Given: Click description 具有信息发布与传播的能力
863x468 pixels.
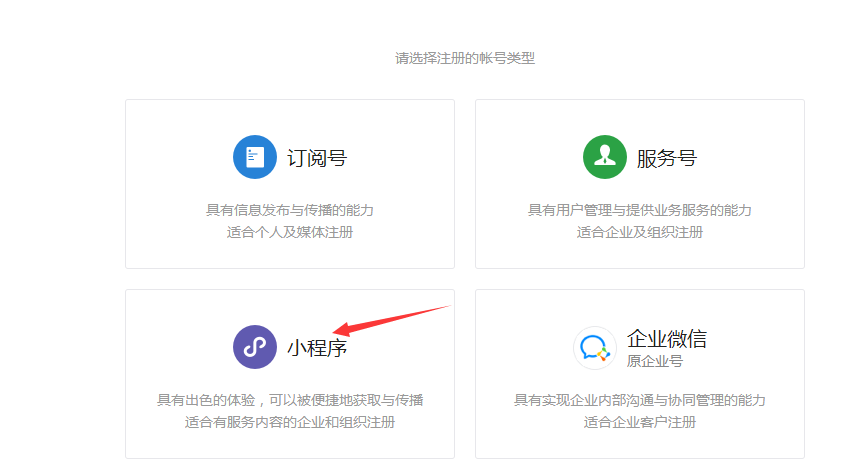Looking at the screenshot, I should point(290,210).
